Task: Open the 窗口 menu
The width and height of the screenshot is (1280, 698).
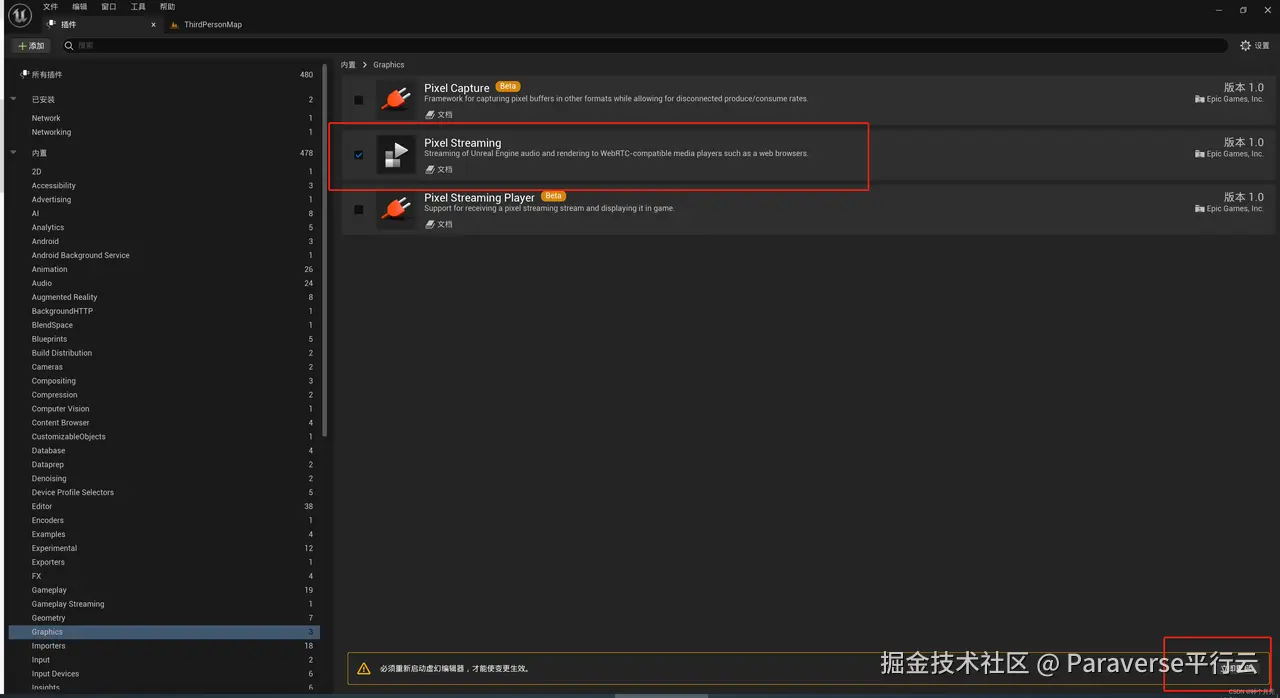Action: coord(108,7)
